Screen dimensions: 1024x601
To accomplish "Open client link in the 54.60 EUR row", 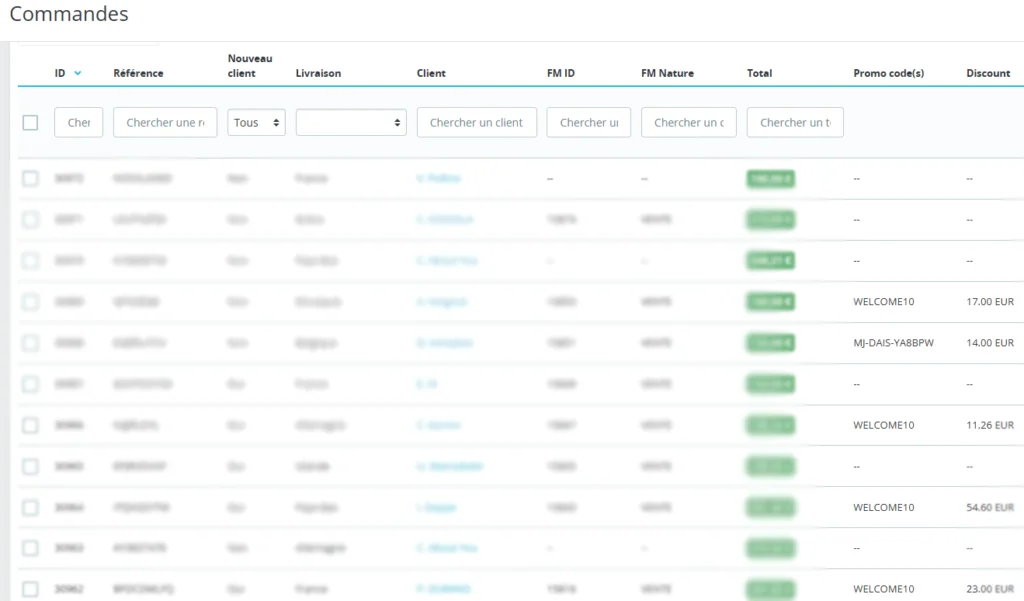I will click(436, 508).
